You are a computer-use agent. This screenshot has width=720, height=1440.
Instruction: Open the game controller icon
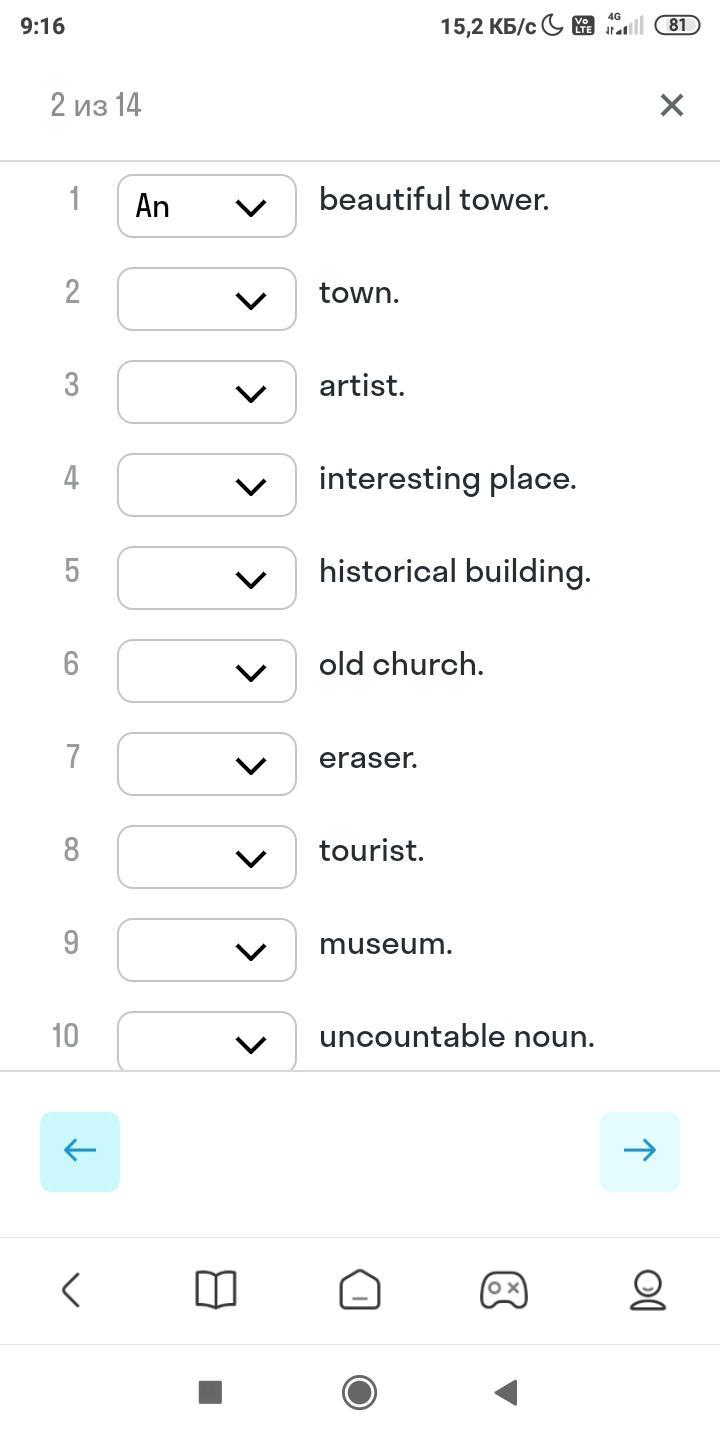[x=504, y=1290]
